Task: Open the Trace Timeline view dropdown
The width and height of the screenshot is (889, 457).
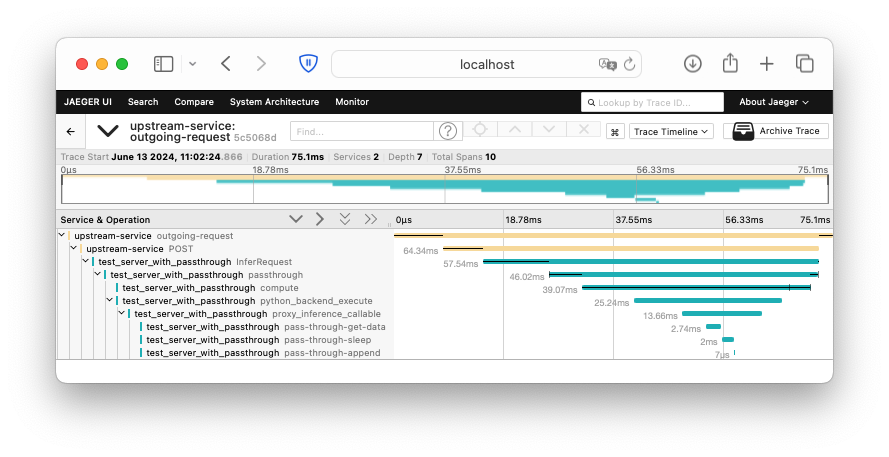Action: click(671, 131)
